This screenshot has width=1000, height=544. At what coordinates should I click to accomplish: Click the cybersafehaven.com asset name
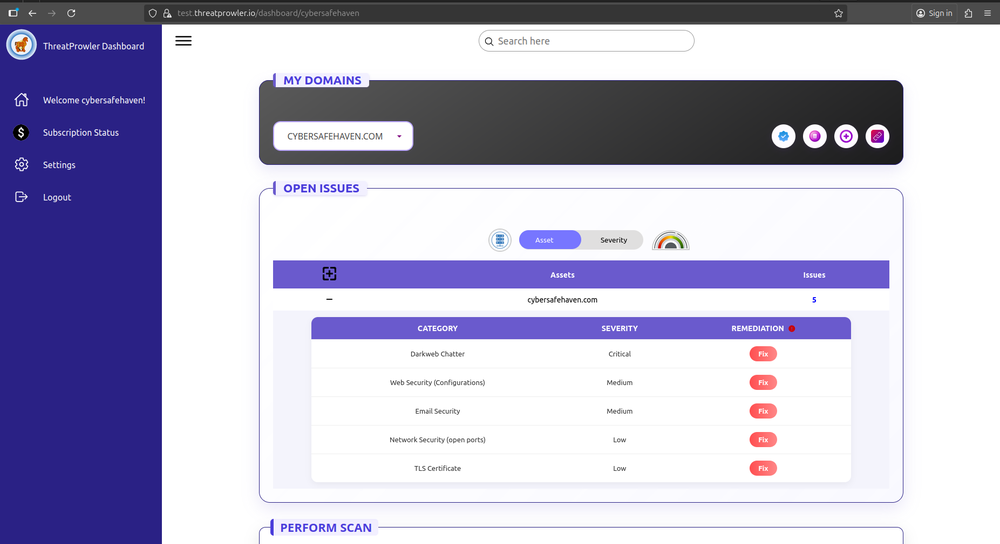562,300
